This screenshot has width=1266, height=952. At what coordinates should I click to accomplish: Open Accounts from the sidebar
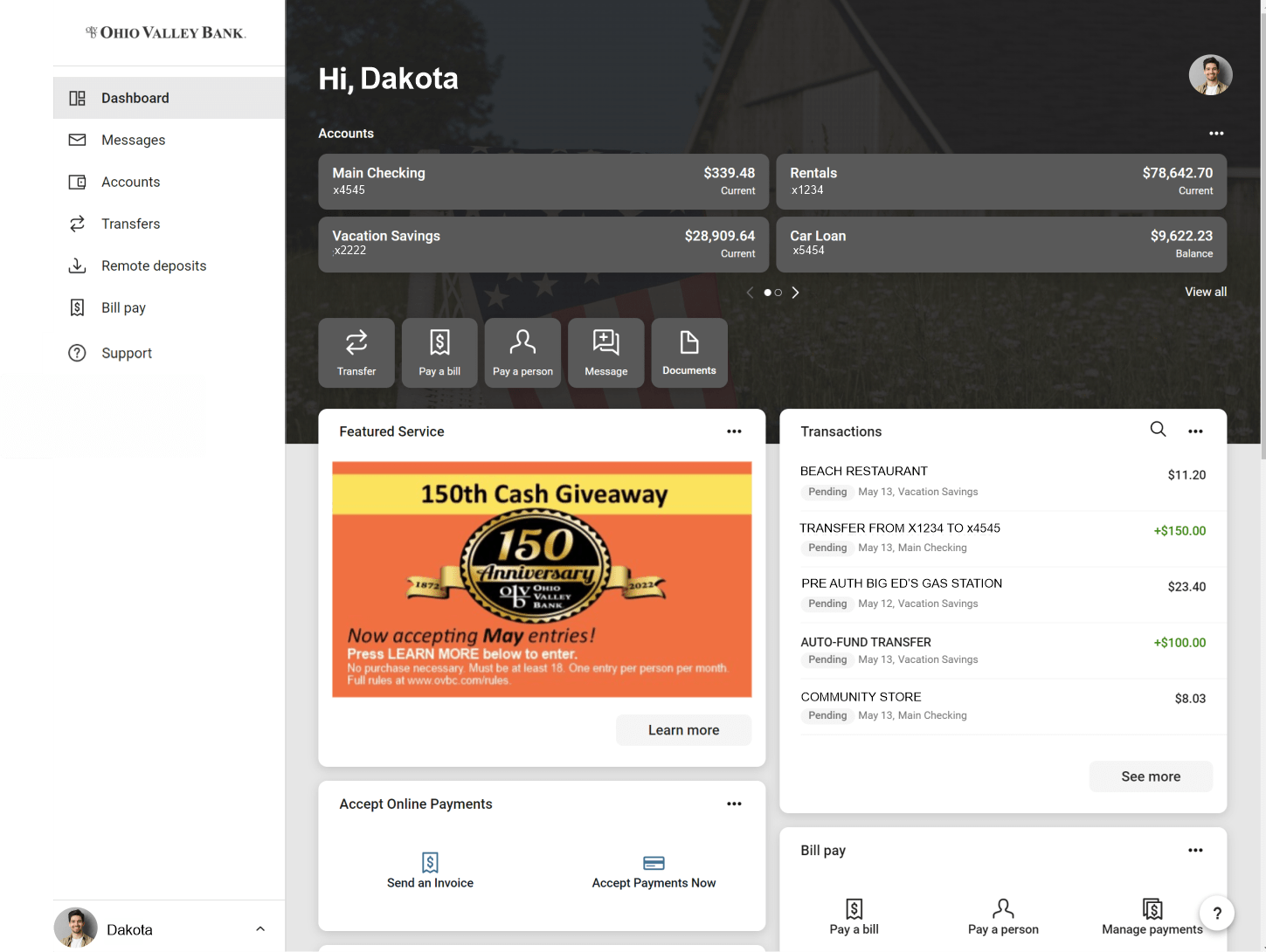point(130,182)
